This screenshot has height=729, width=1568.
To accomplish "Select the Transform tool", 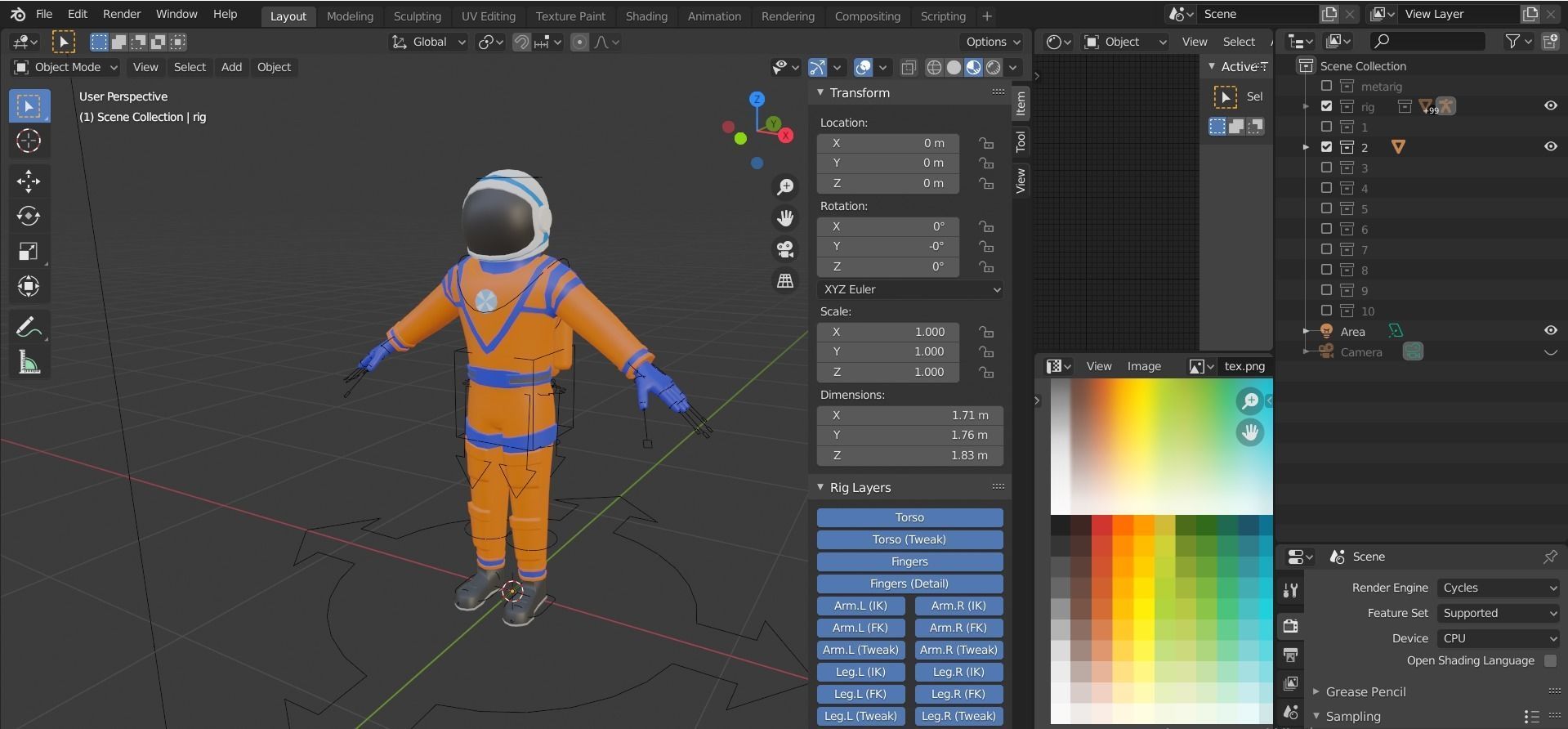I will tap(29, 286).
